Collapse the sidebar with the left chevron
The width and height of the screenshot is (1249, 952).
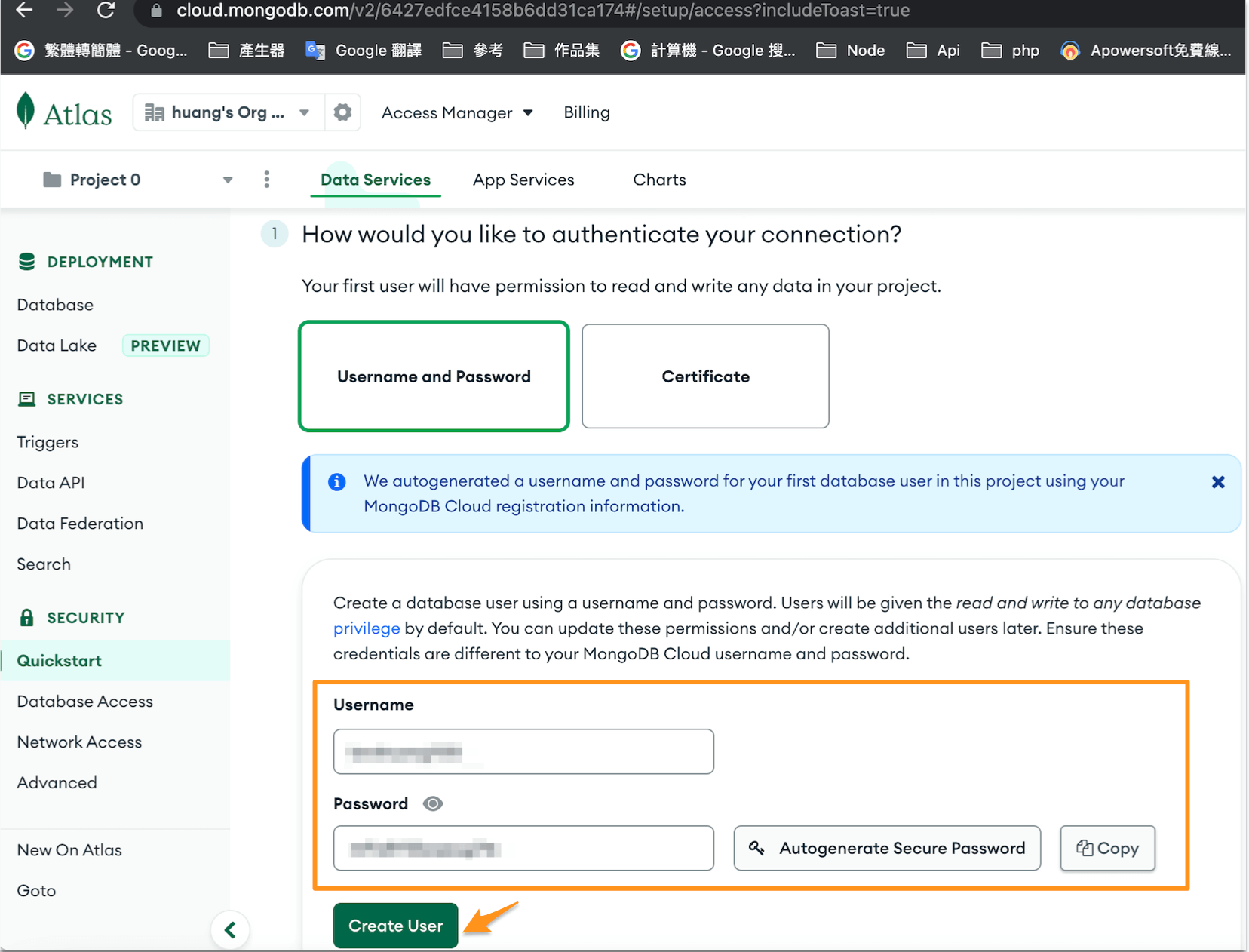pos(231,929)
